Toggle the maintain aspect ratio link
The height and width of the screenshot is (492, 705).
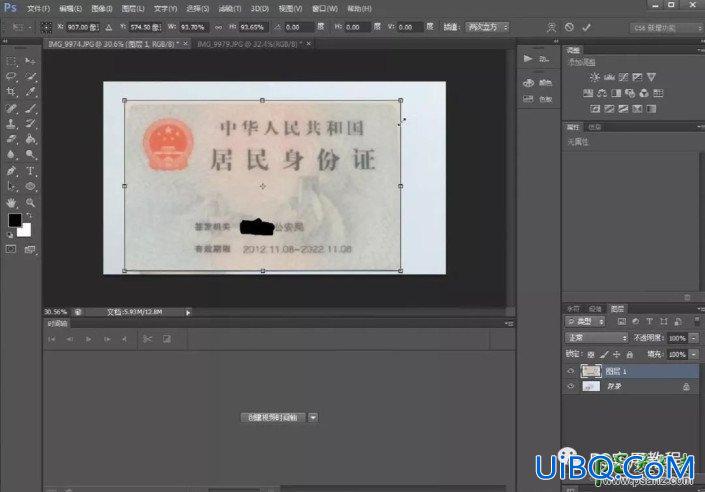click(218, 27)
